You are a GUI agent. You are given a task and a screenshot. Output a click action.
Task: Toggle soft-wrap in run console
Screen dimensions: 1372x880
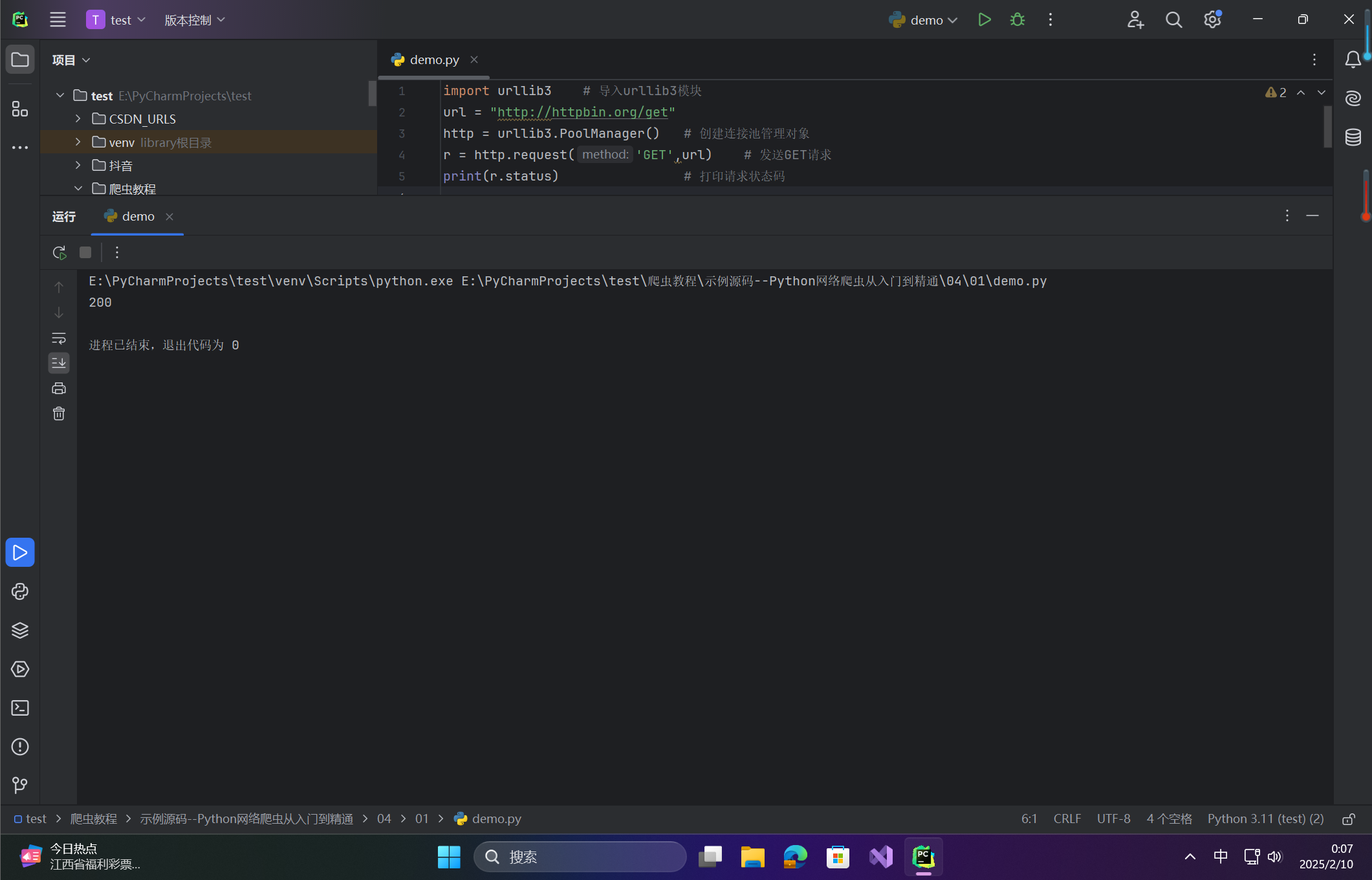point(59,338)
